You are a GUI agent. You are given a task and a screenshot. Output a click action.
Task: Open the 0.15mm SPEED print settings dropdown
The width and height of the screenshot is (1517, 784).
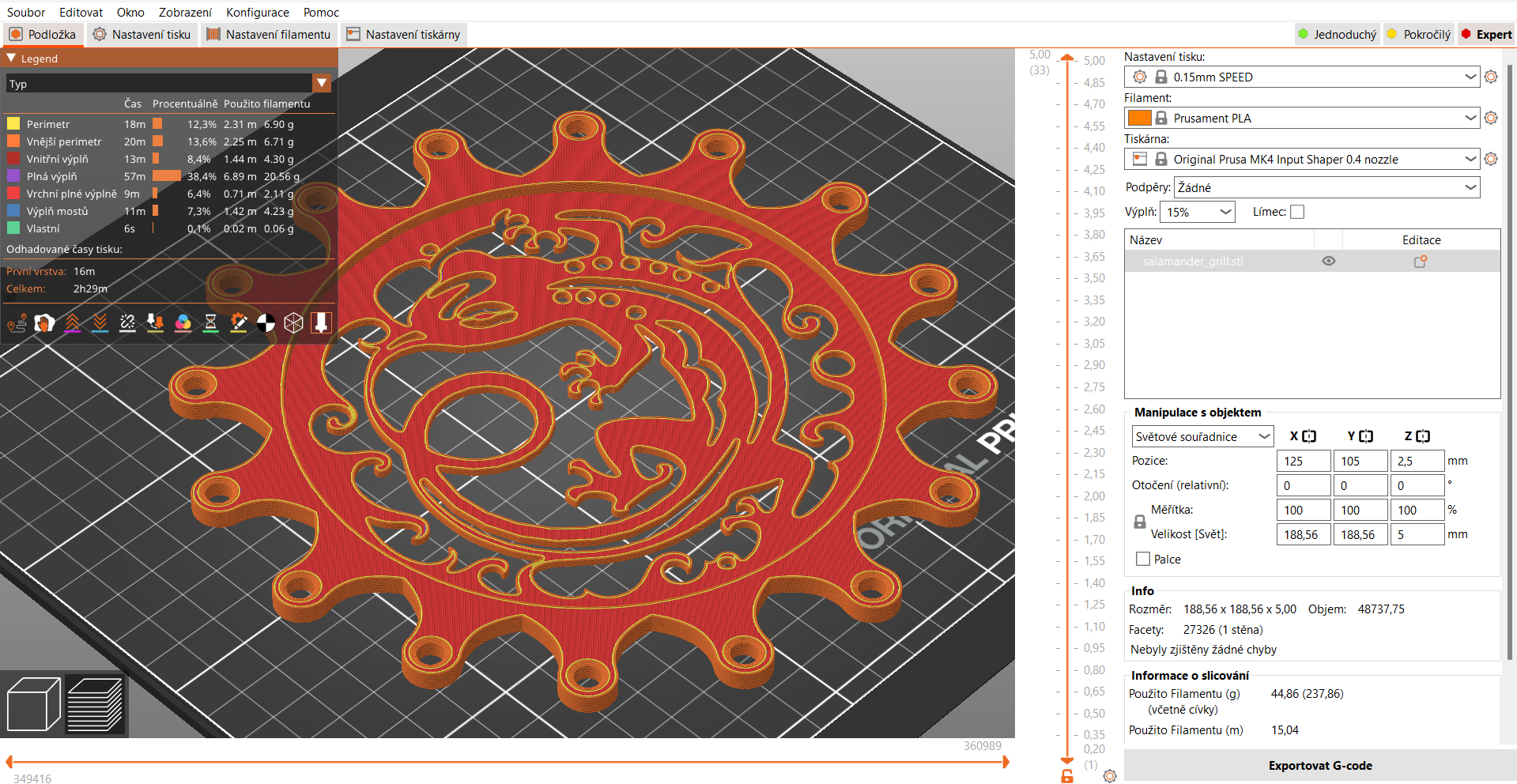[x=1302, y=77]
